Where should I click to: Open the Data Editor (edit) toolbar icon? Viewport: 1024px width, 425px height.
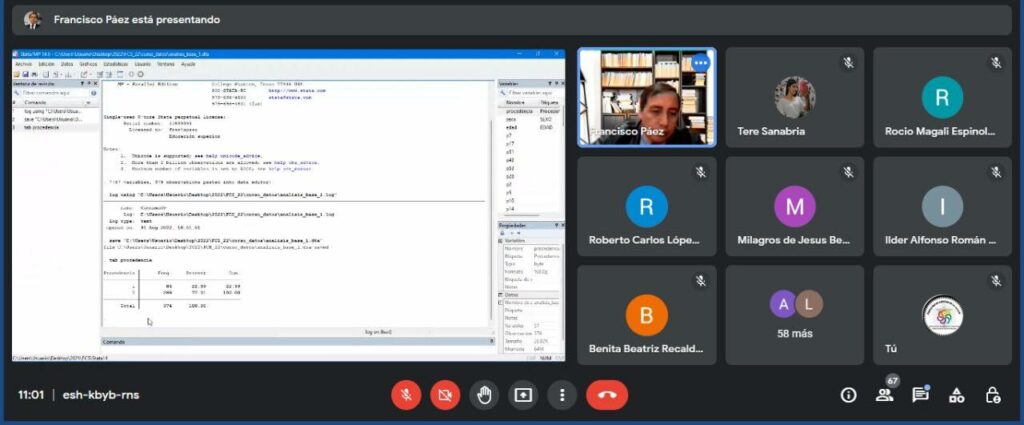(100, 74)
